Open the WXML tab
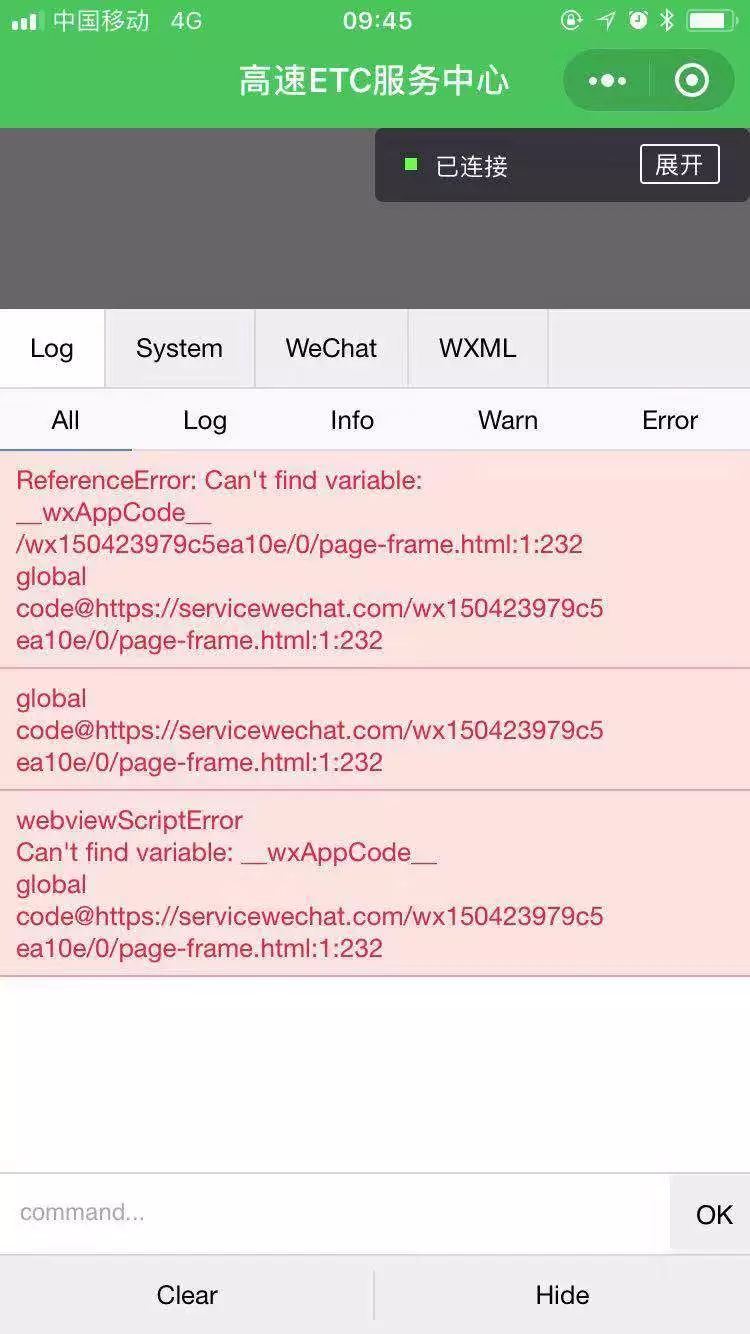Screen dimensions: 750x1334 [x=477, y=348]
